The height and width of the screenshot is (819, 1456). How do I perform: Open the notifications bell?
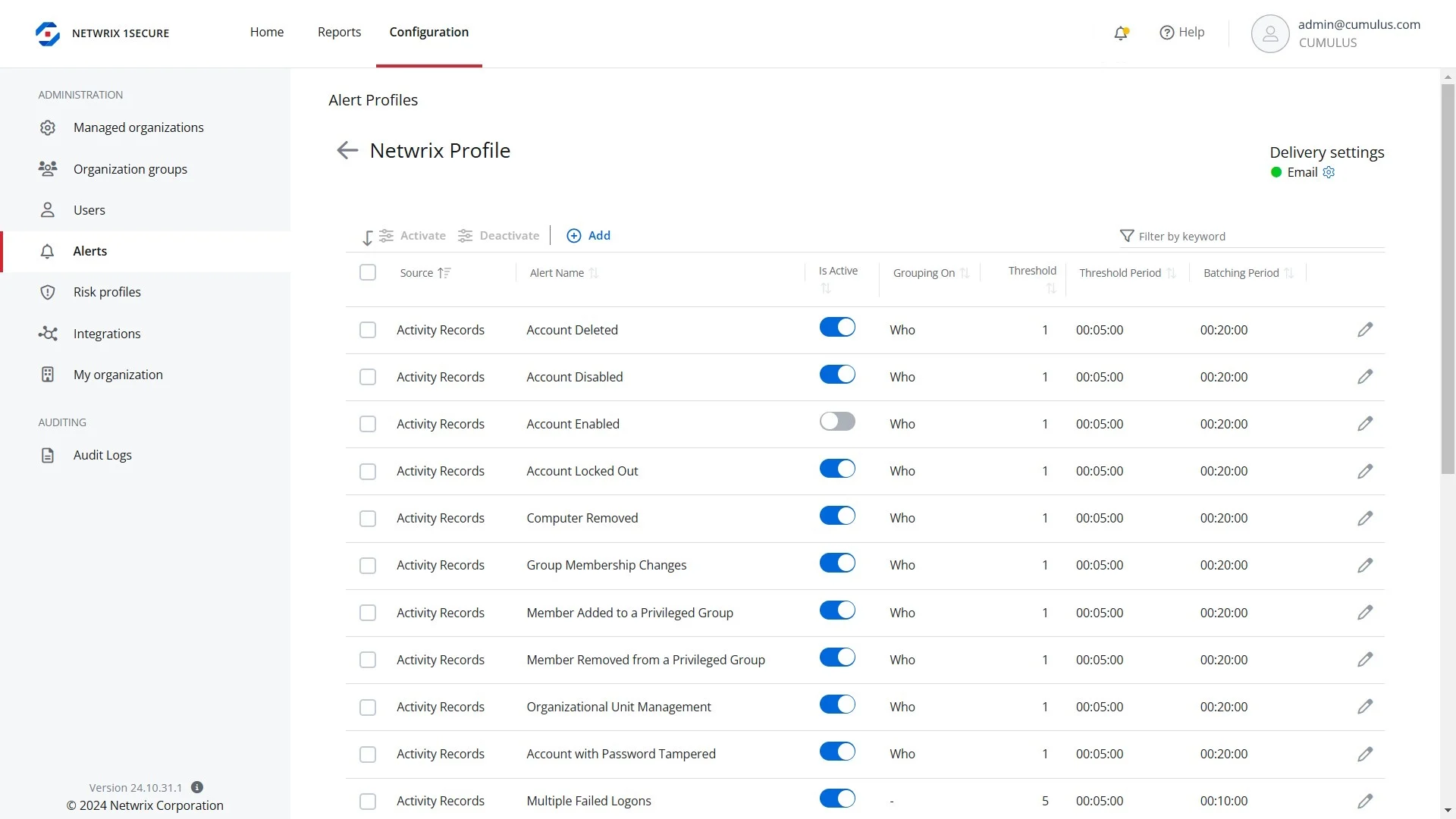click(x=1121, y=33)
